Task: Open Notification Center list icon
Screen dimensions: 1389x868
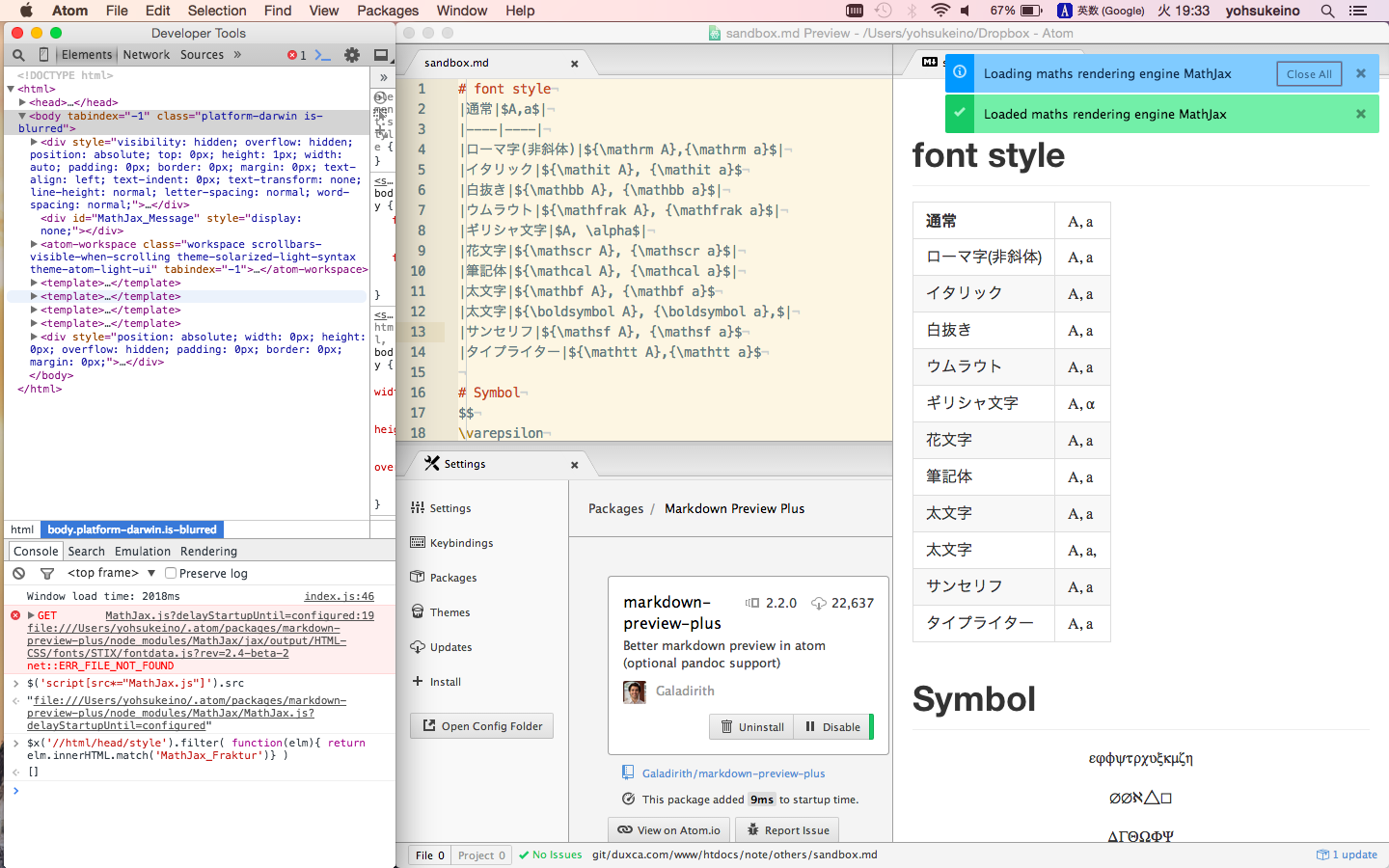Action: tap(1358, 11)
